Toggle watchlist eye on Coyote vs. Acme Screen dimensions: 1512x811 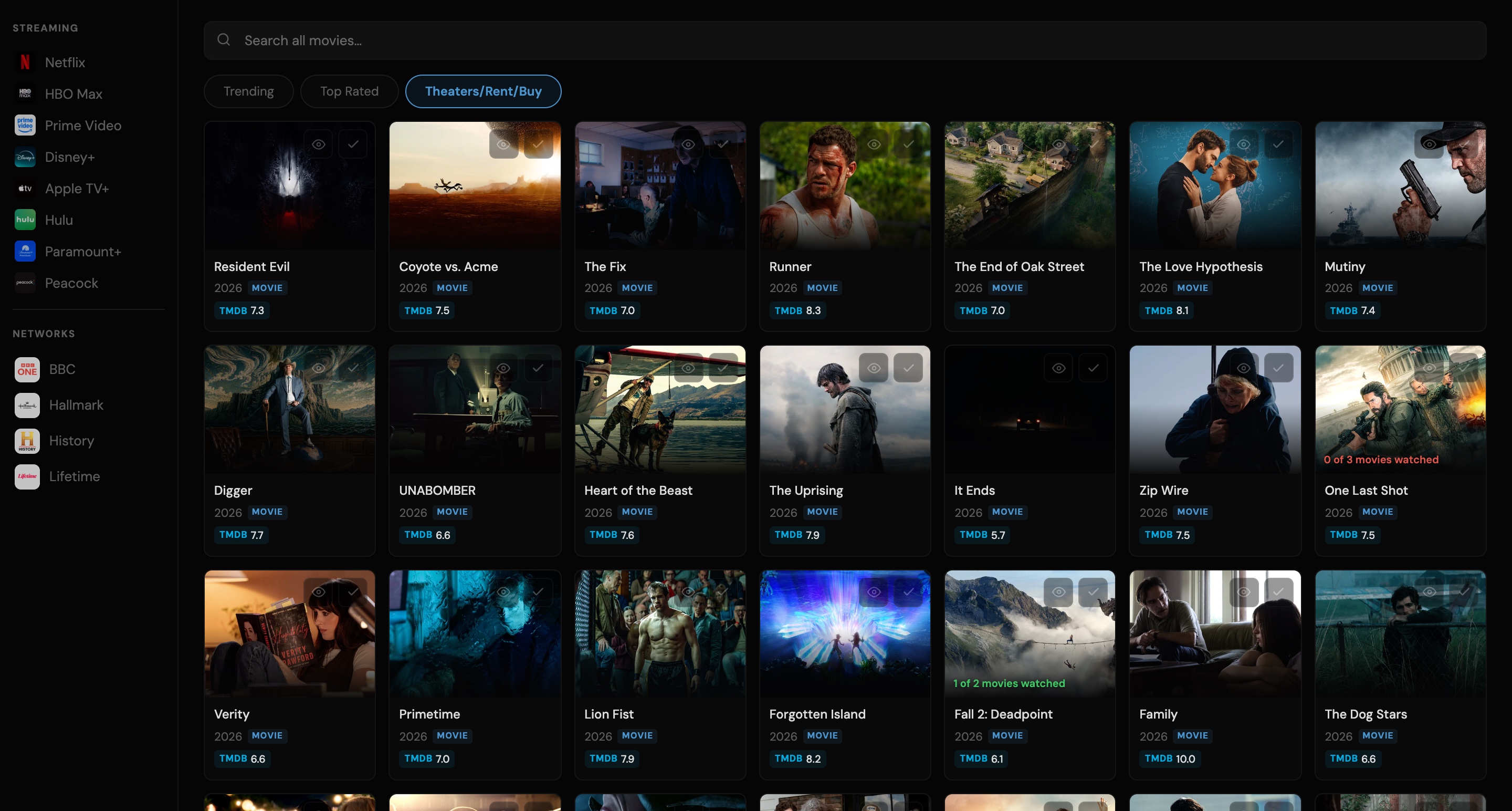pos(503,144)
